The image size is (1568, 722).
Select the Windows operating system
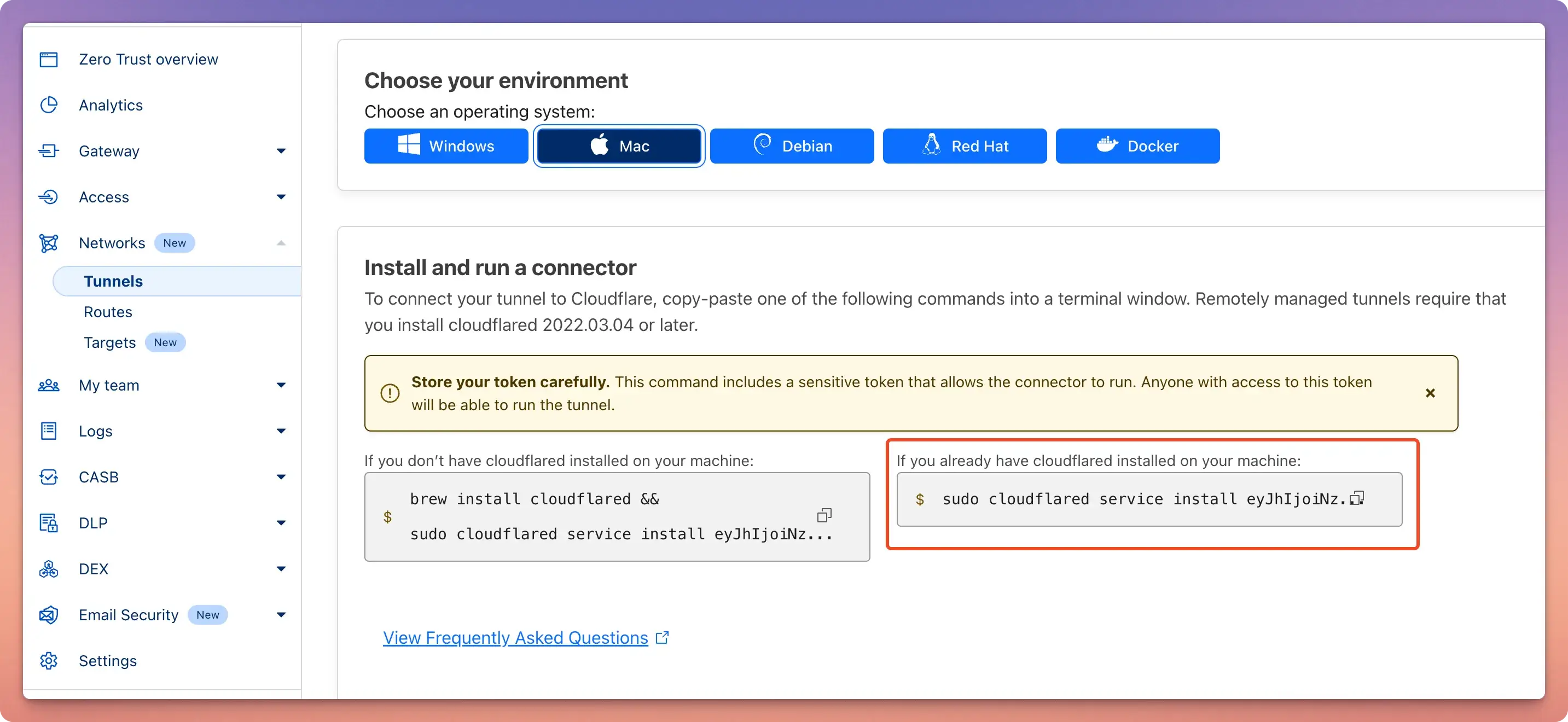(446, 146)
